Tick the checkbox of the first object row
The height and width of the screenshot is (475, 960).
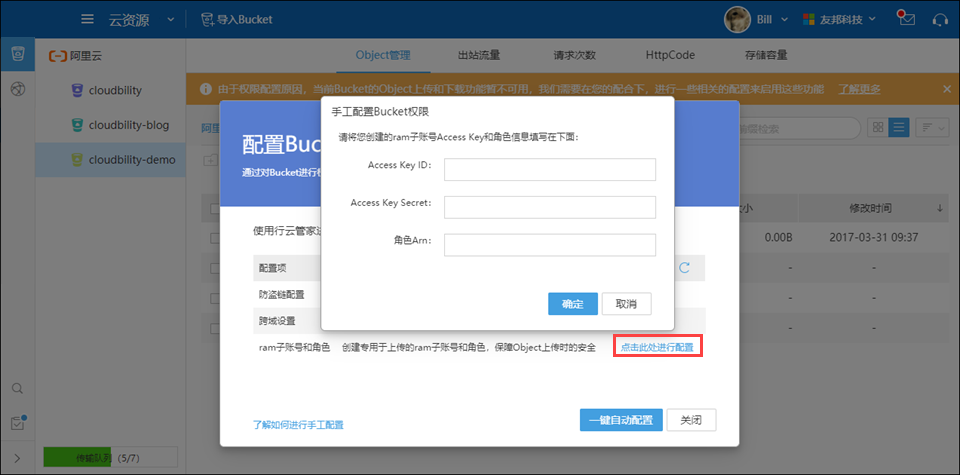point(213,238)
